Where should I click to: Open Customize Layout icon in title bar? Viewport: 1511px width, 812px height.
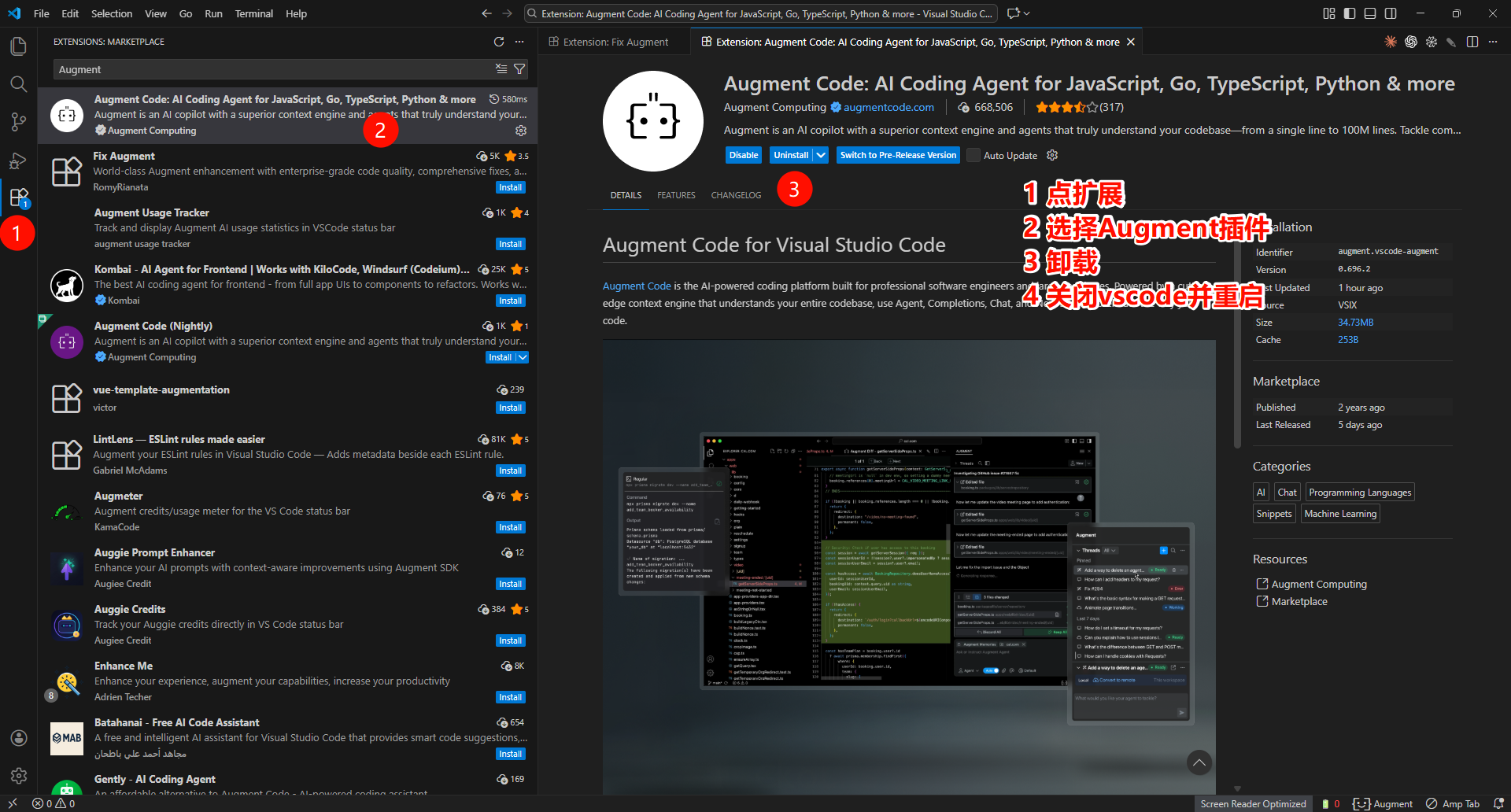tap(1329, 13)
